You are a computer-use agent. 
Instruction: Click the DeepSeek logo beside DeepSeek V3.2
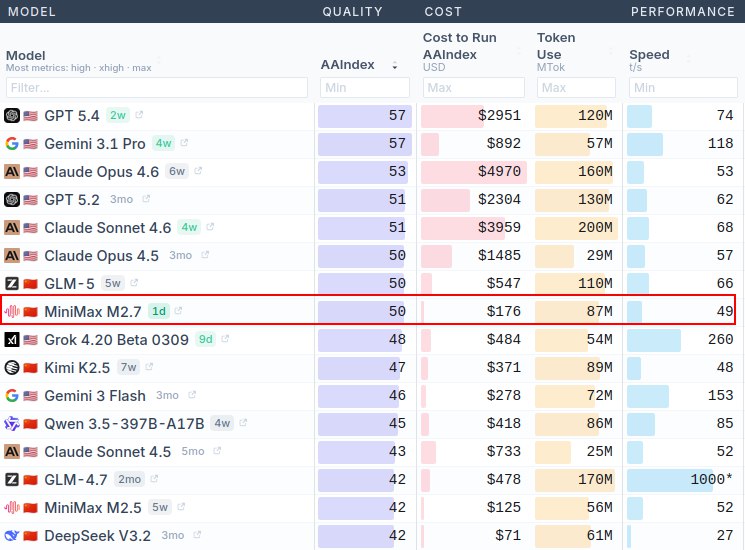(x=12, y=535)
